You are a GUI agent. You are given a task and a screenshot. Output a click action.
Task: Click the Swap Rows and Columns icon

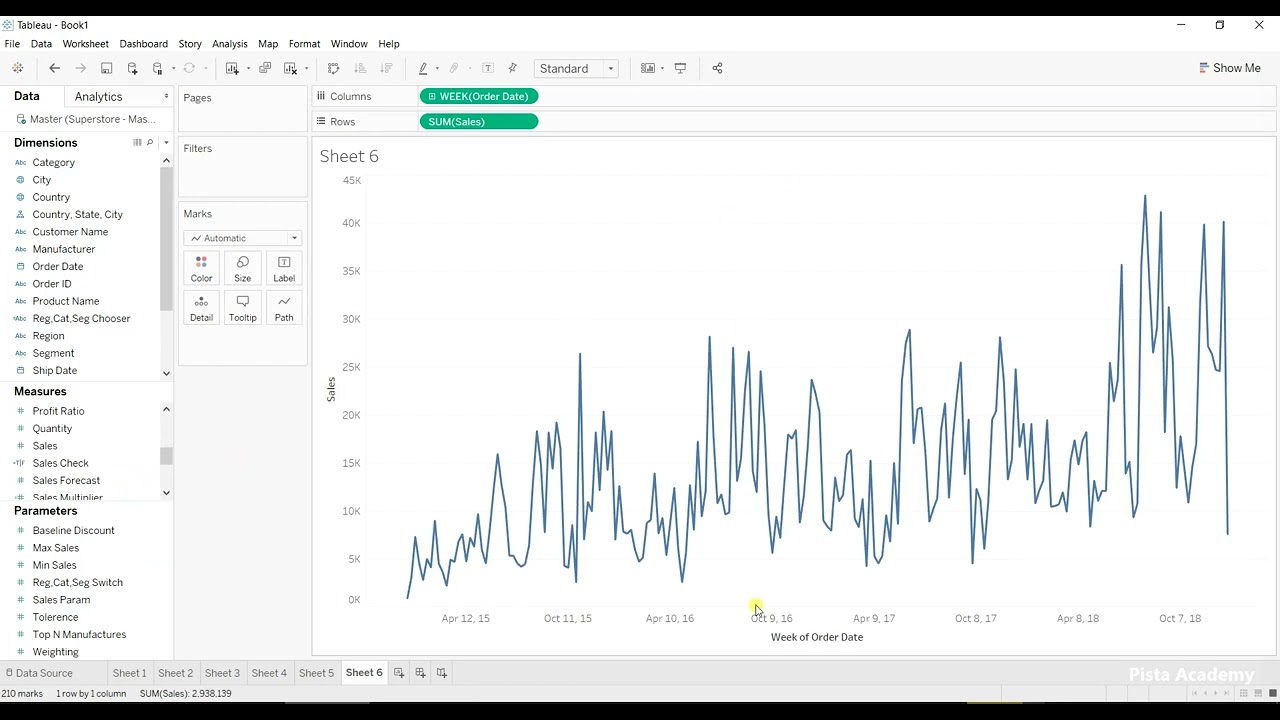334,68
